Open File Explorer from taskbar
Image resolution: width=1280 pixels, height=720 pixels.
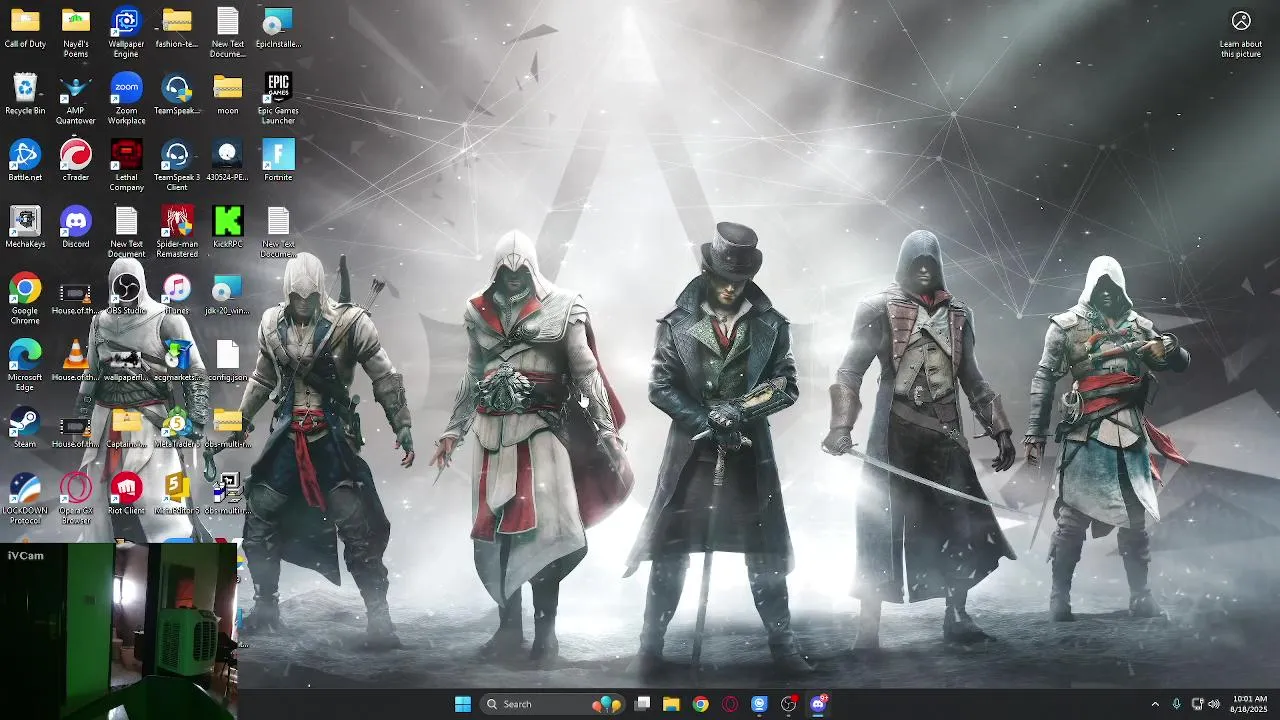coord(671,704)
